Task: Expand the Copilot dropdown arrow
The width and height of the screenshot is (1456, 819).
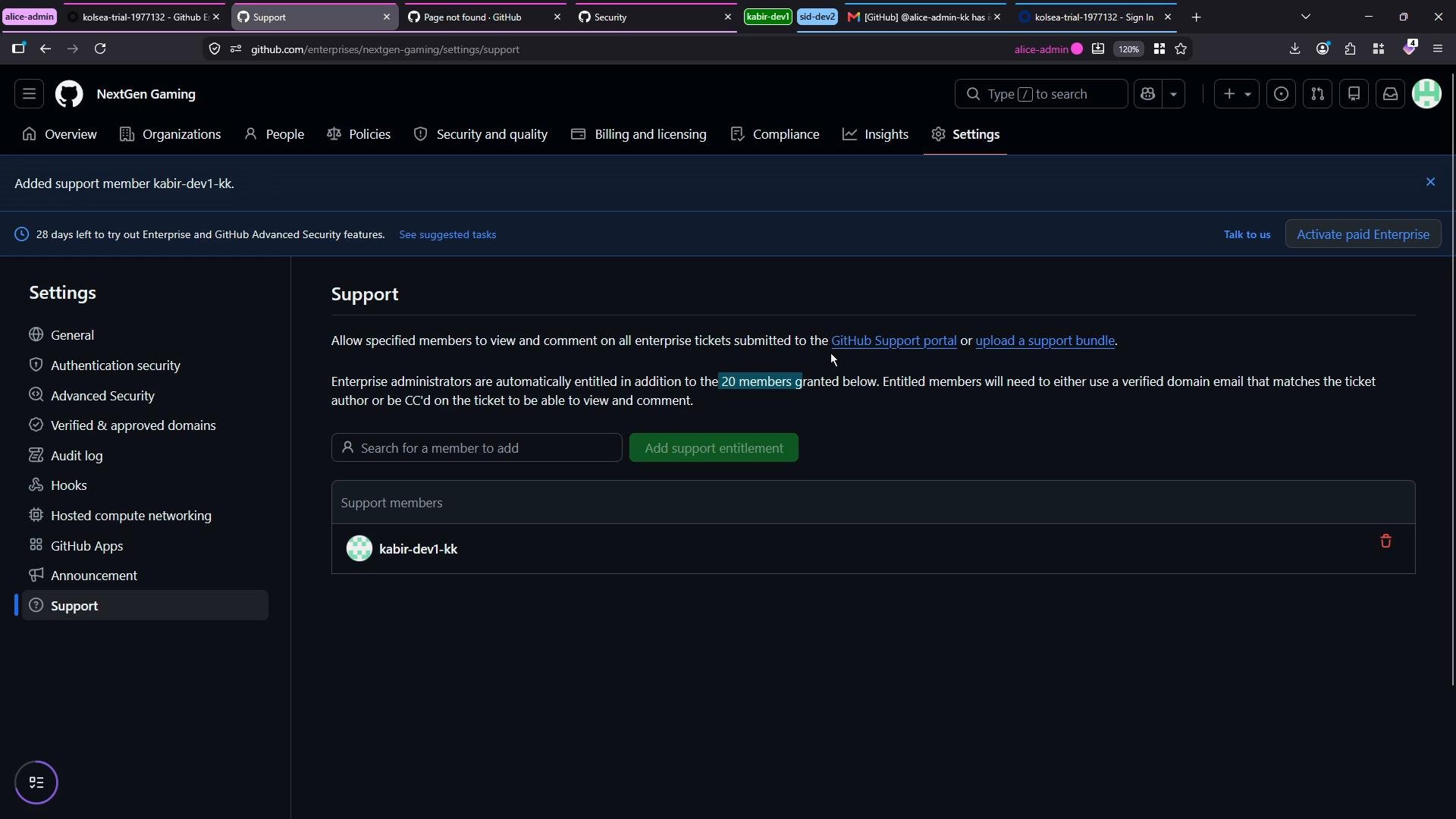Action: pos(1173,94)
